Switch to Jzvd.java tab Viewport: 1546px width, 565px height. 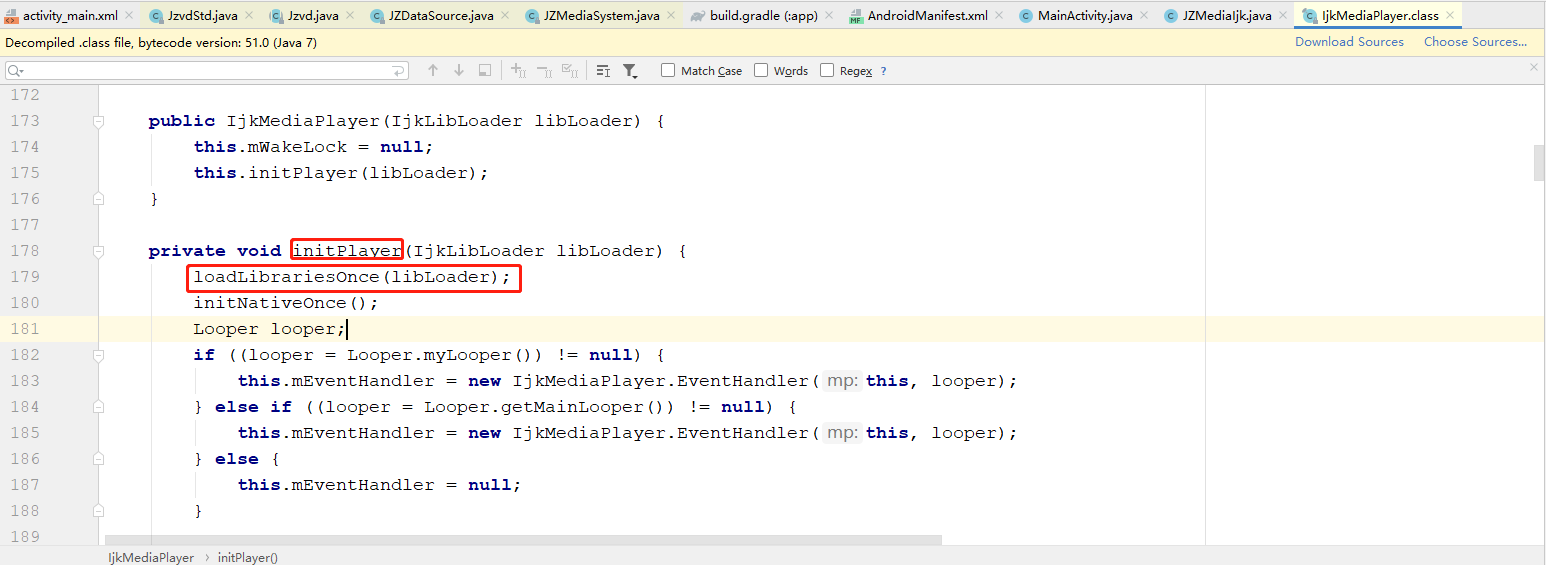pyautogui.click(x=313, y=16)
